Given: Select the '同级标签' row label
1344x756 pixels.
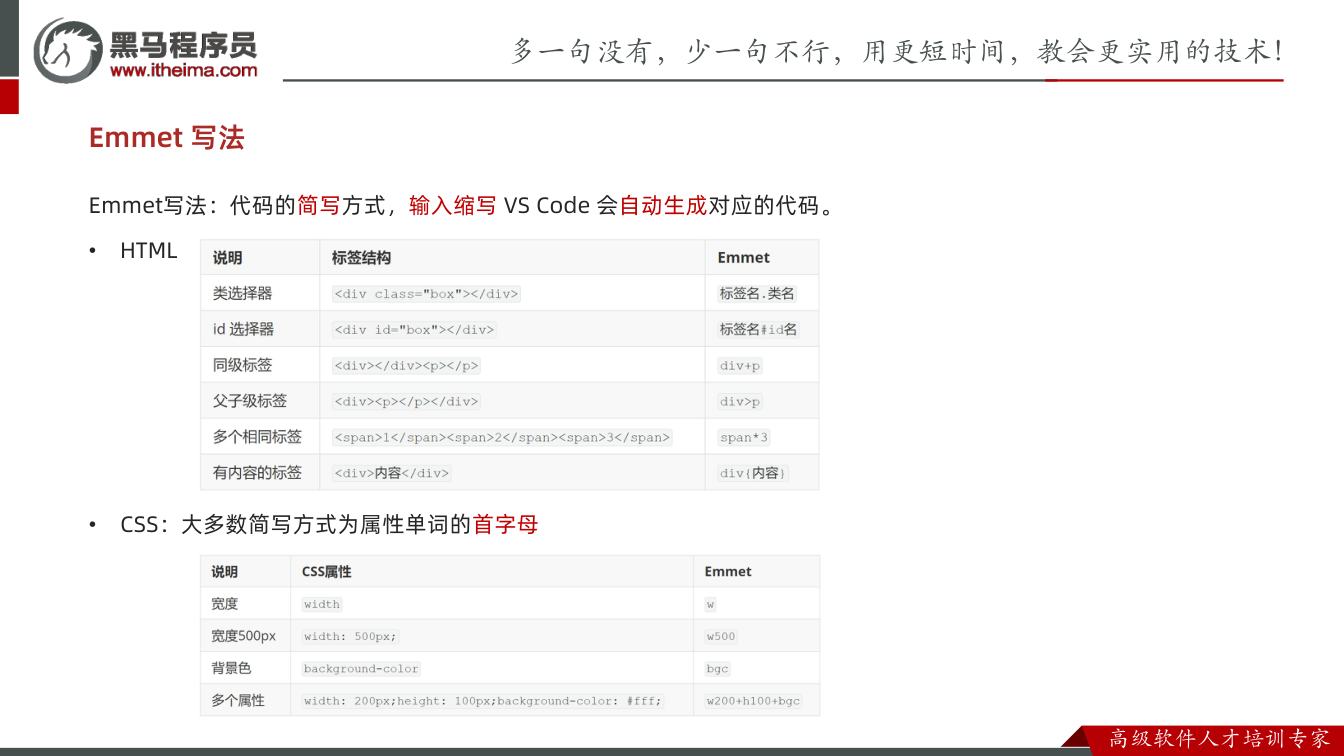Looking at the screenshot, I should coord(242,365).
